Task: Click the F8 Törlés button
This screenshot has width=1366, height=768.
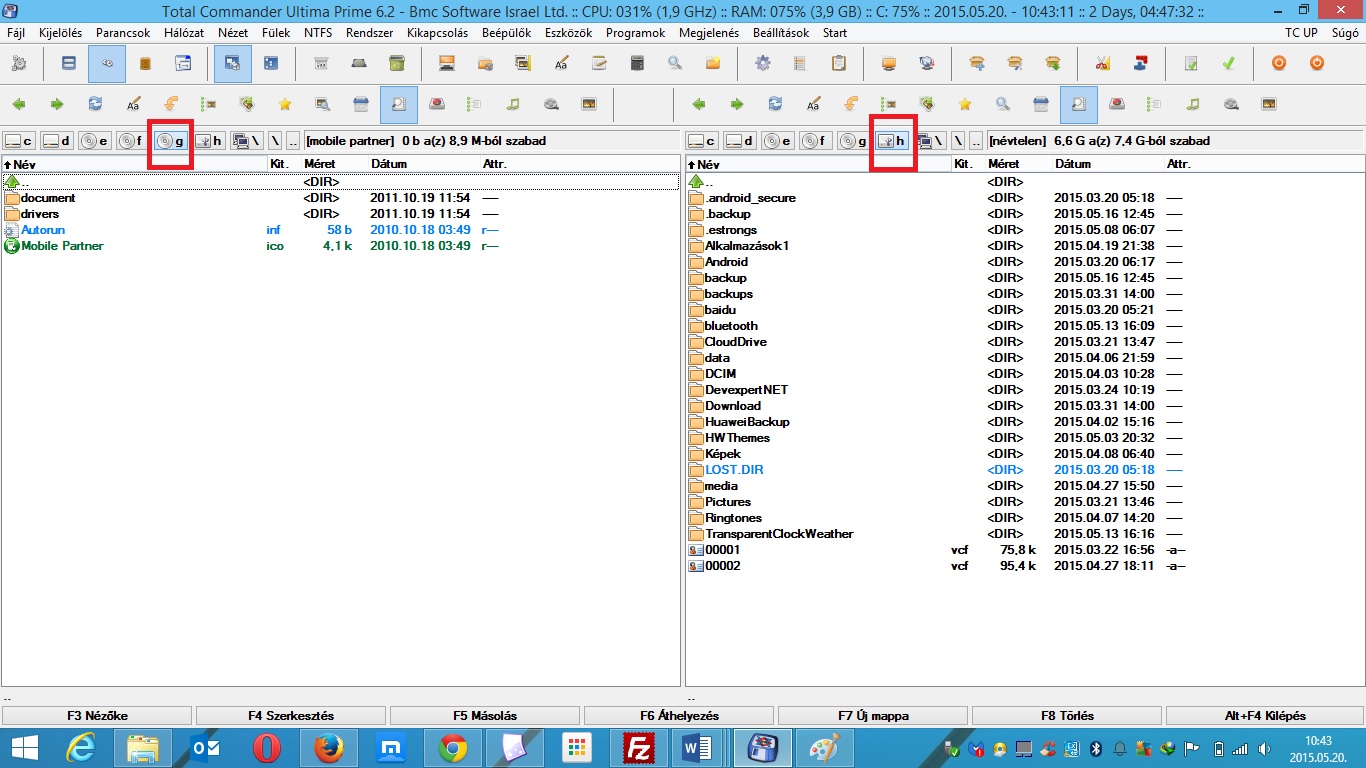Action: click(x=1067, y=716)
